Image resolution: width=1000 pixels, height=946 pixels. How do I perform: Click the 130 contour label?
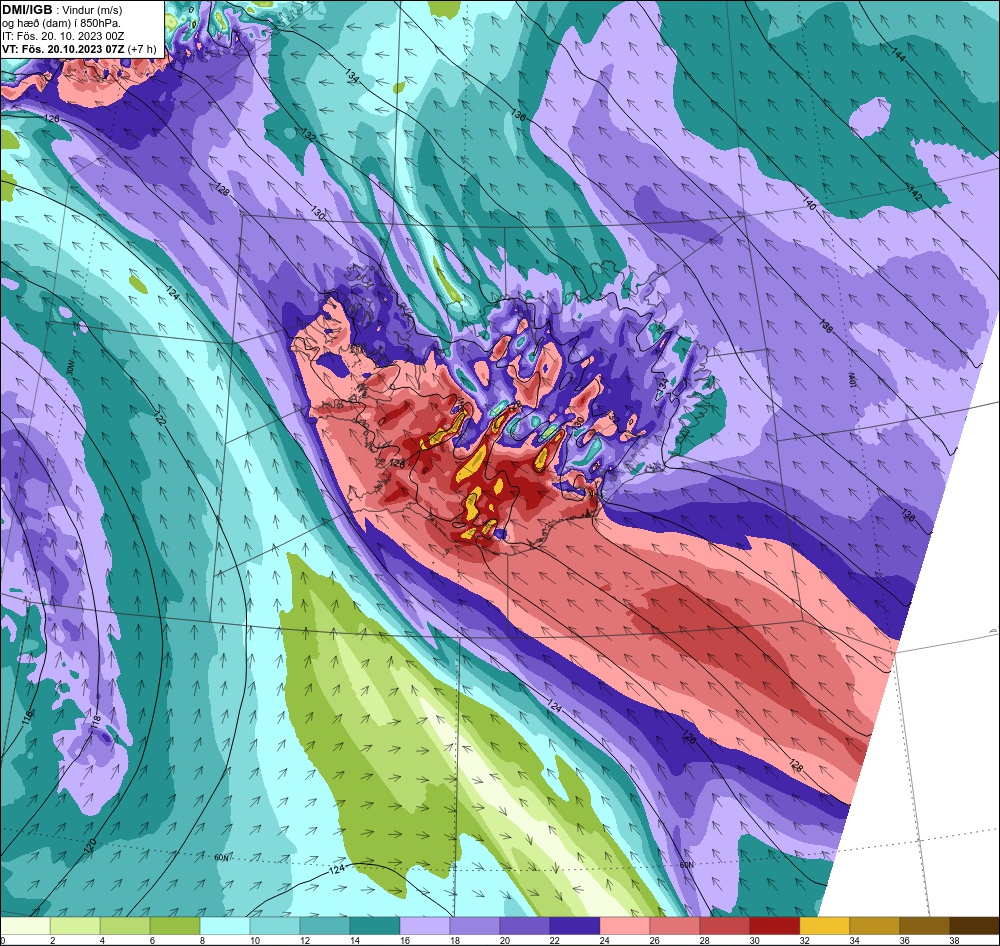click(x=318, y=212)
